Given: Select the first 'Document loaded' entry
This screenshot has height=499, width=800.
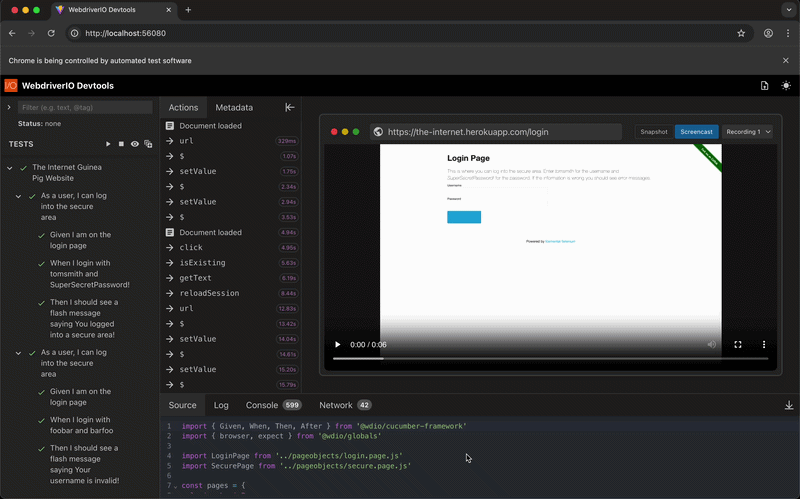Looking at the screenshot, I should (231, 126).
